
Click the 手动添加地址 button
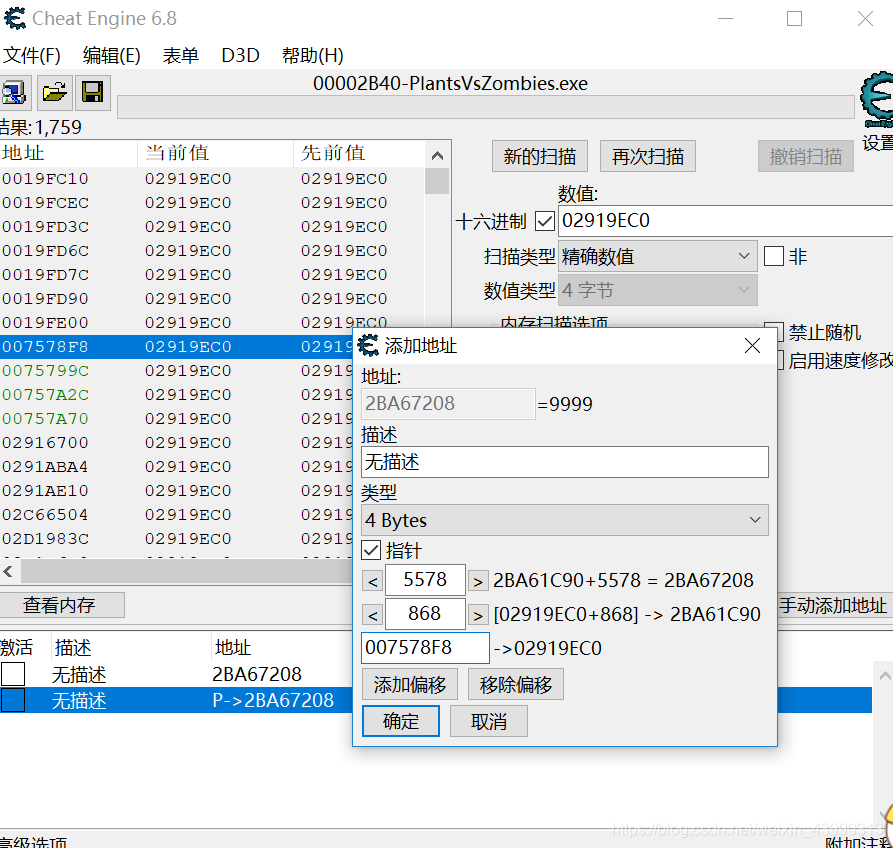click(x=833, y=605)
